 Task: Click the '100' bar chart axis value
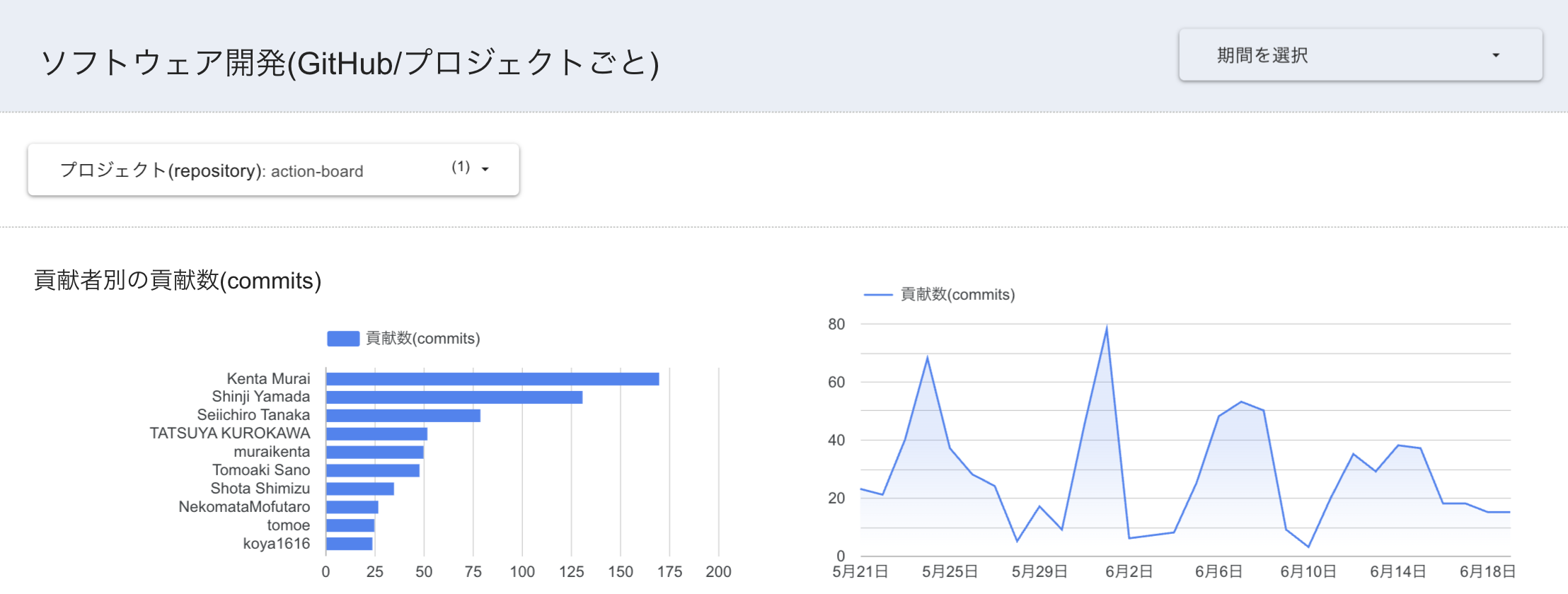tap(522, 571)
